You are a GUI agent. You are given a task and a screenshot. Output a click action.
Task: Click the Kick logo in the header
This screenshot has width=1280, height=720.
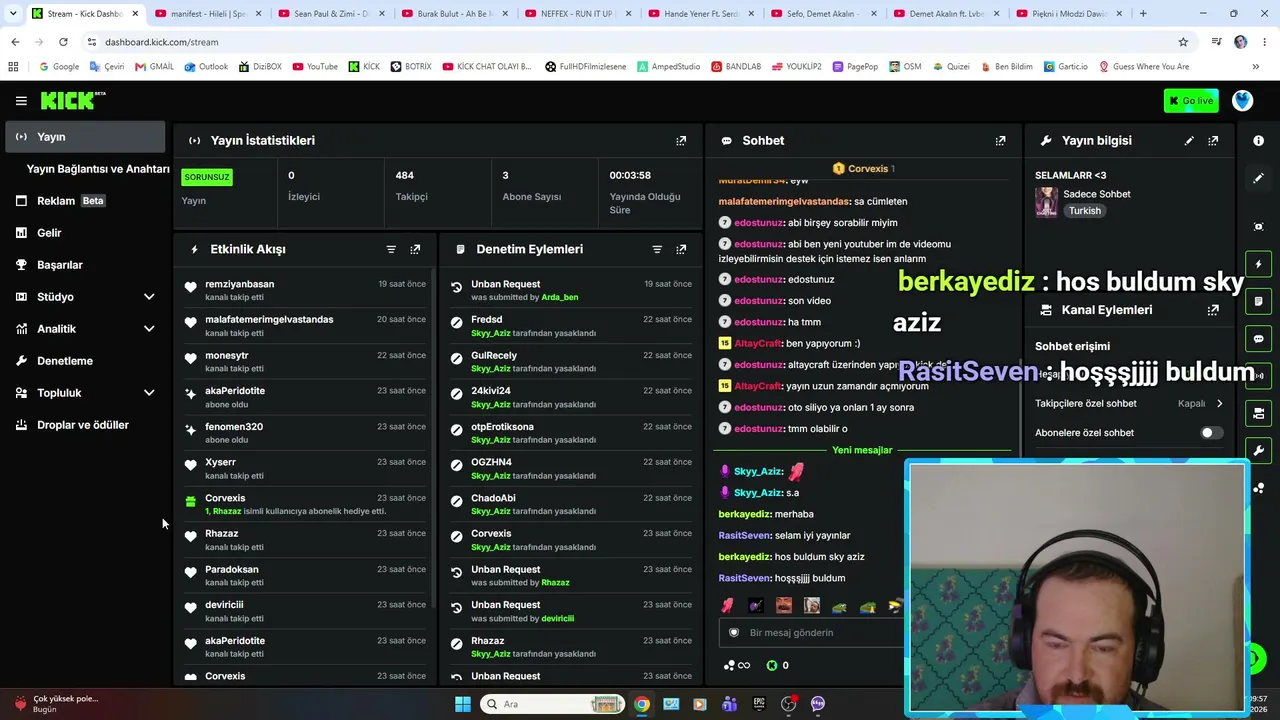73,100
